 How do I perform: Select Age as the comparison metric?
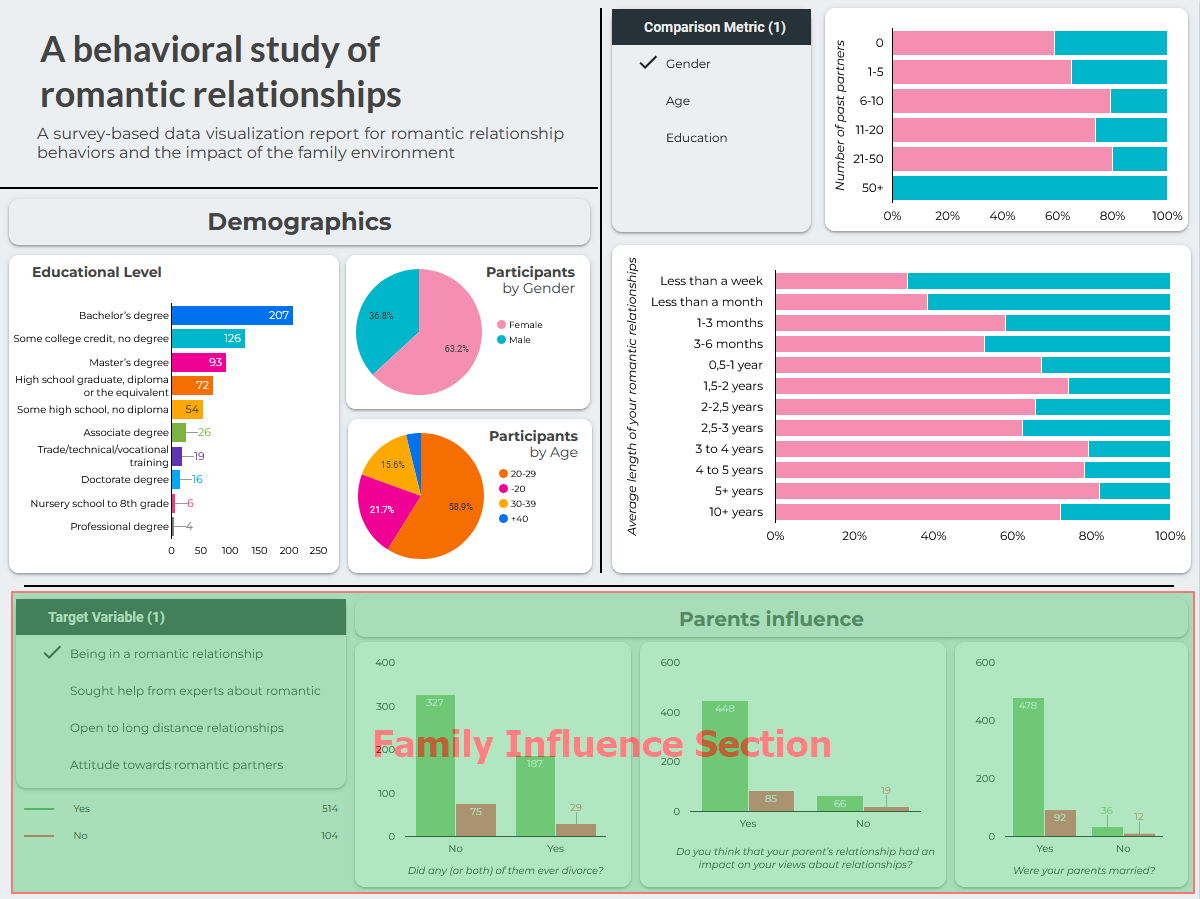point(677,101)
